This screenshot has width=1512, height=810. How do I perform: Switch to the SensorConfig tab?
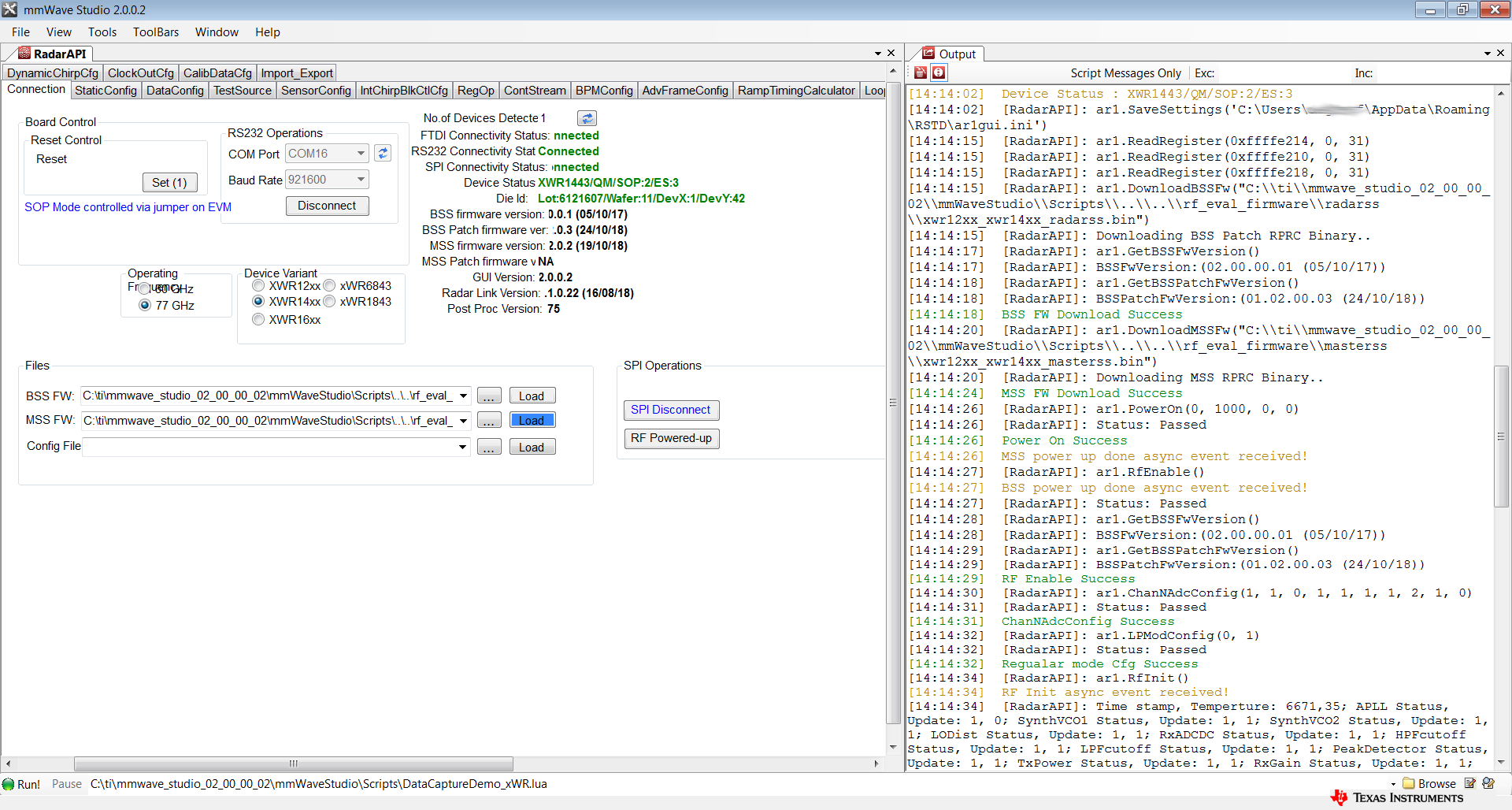tap(316, 91)
